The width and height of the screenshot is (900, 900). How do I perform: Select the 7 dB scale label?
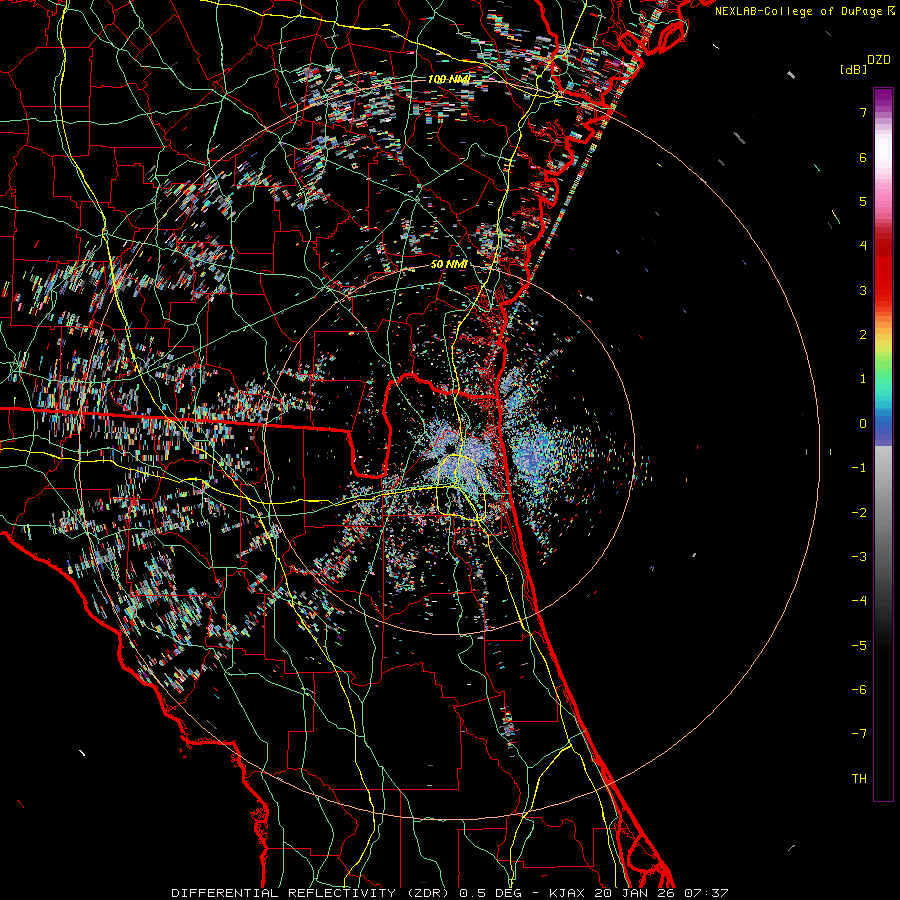pyautogui.click(x=863, y=112)
